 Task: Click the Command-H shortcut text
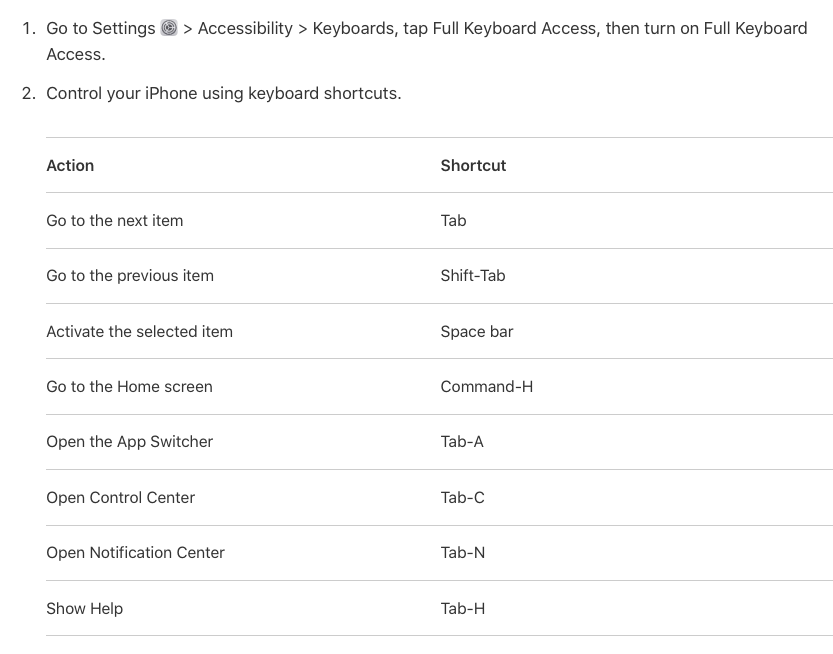486,386
